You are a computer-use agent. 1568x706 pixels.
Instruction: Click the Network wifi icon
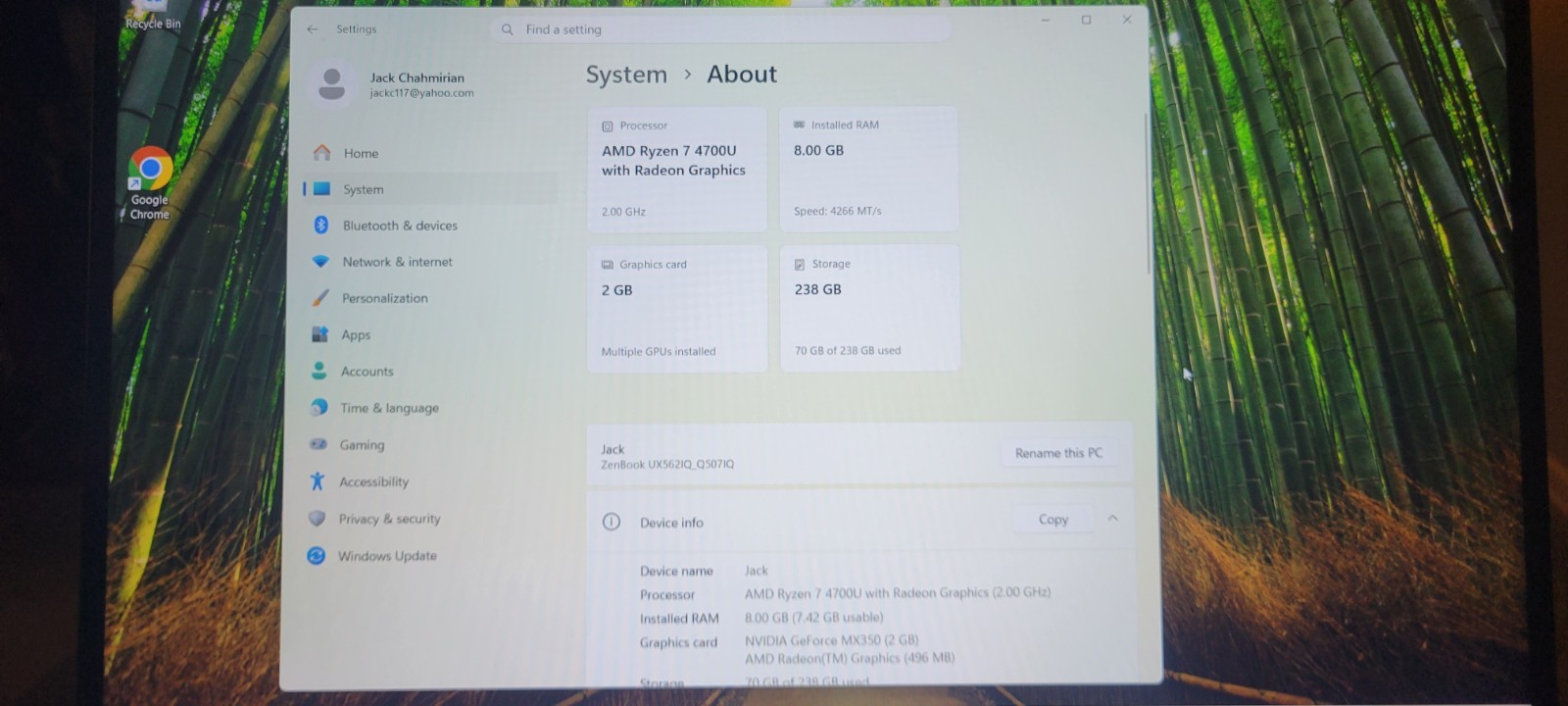(x=320, y=262)
